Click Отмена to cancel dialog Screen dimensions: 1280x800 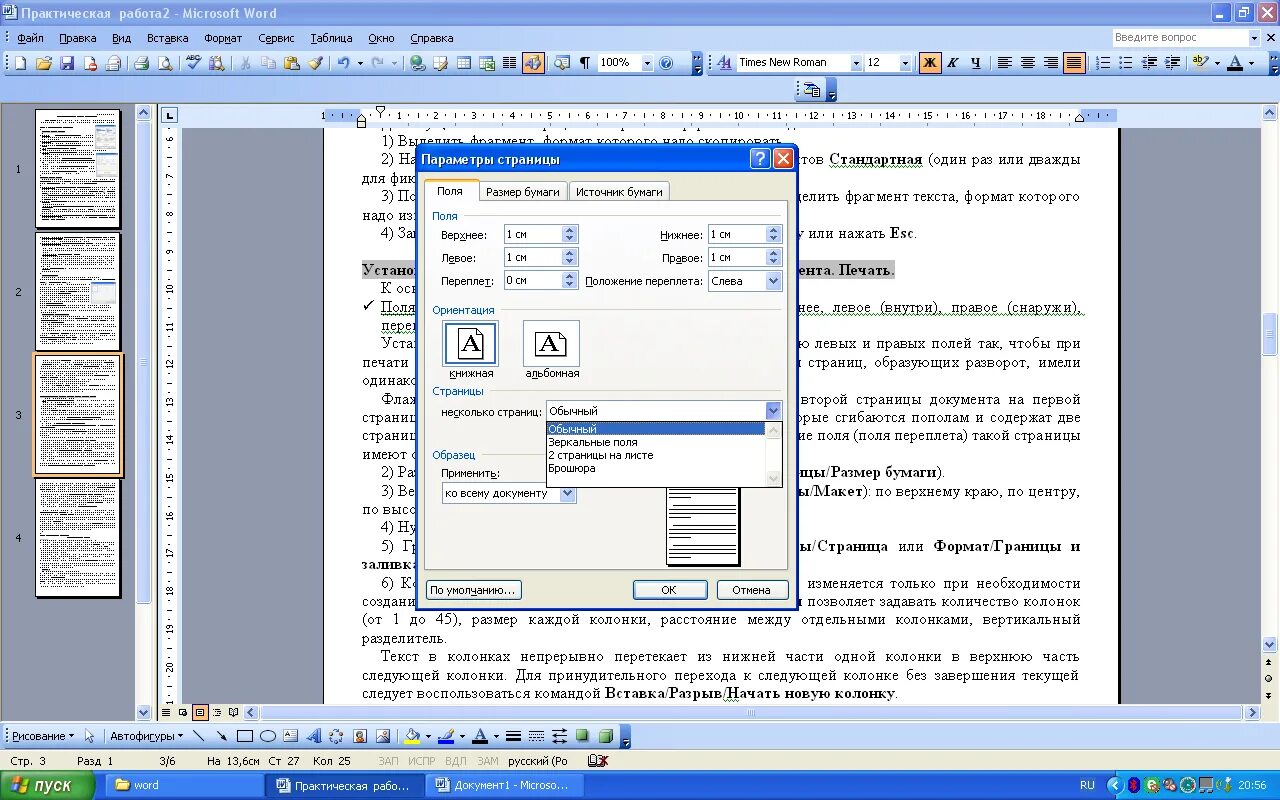tap(751, 590)
